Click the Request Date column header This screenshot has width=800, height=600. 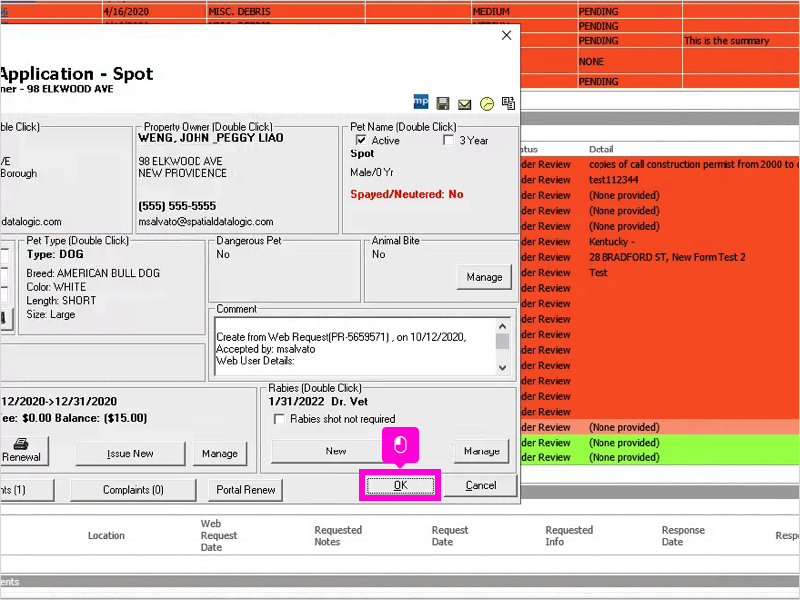pyautogui.click(x=449, y=536)
